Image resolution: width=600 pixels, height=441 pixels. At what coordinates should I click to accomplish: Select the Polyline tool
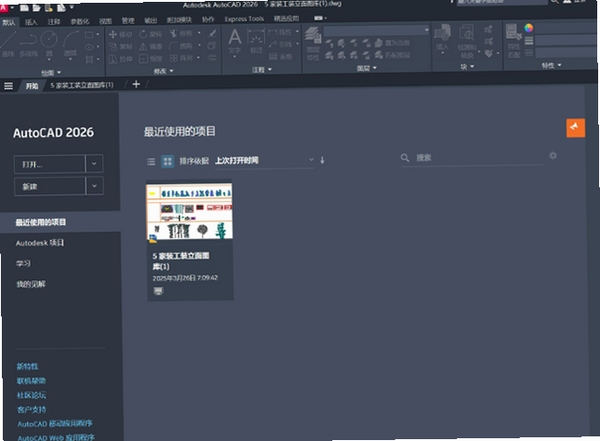28,44
